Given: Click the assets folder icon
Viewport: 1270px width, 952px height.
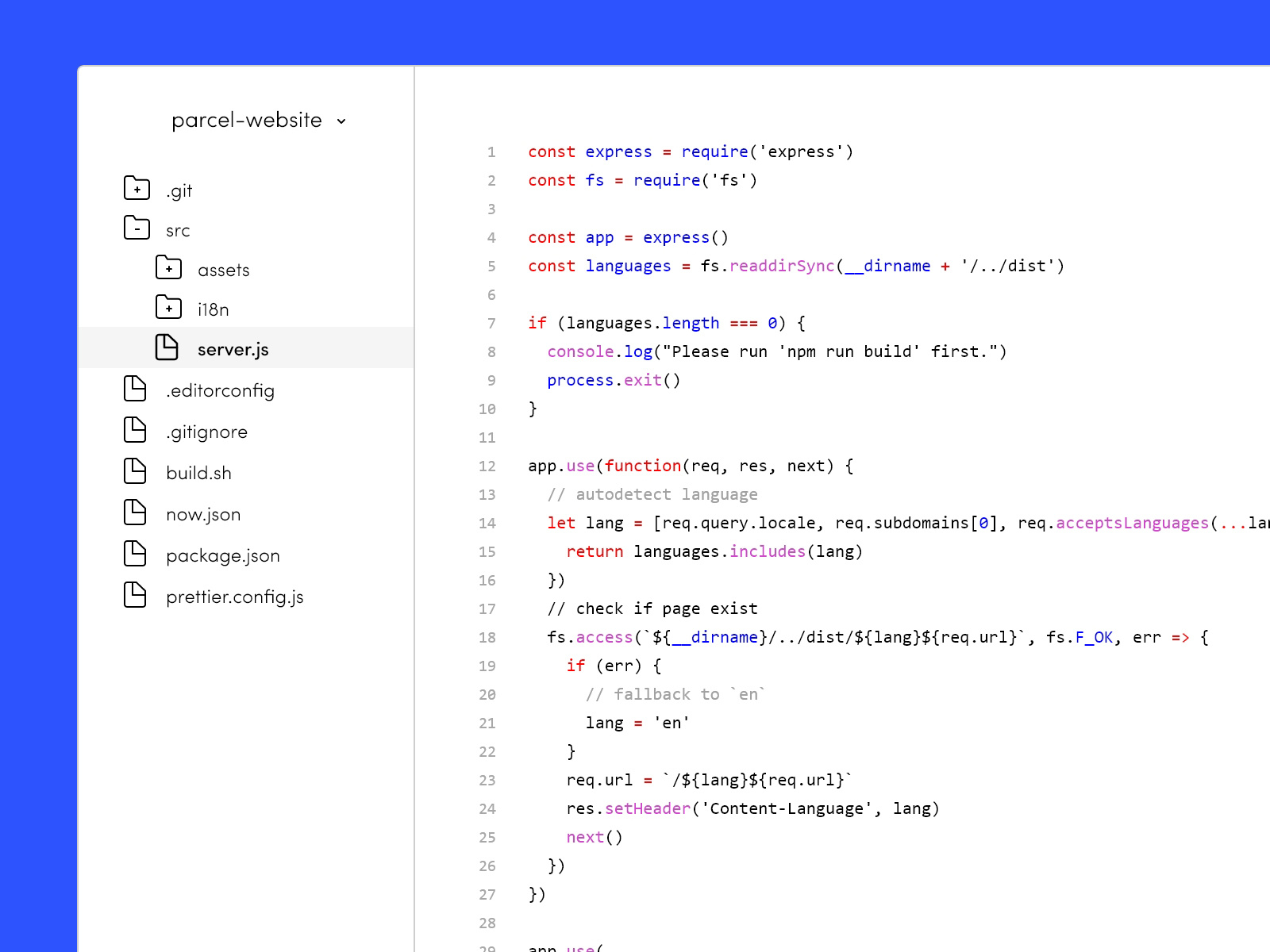Looking at the screenshot, I should 168,268.
